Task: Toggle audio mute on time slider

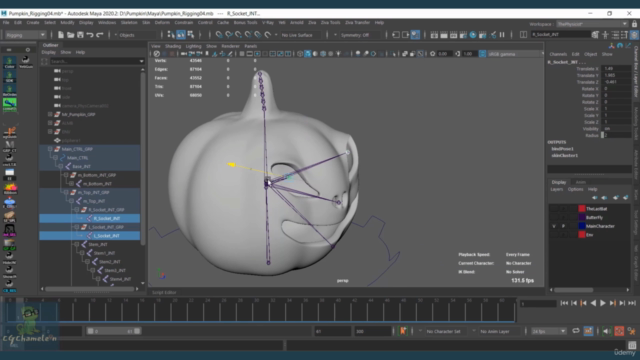Action: [606, 331]
